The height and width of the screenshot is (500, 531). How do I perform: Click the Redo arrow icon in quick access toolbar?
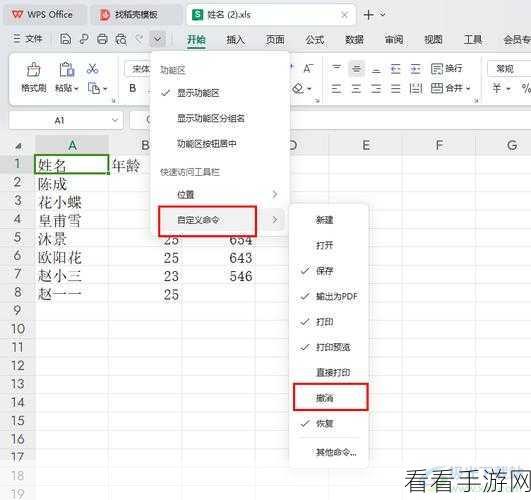[x=139, y=39]
